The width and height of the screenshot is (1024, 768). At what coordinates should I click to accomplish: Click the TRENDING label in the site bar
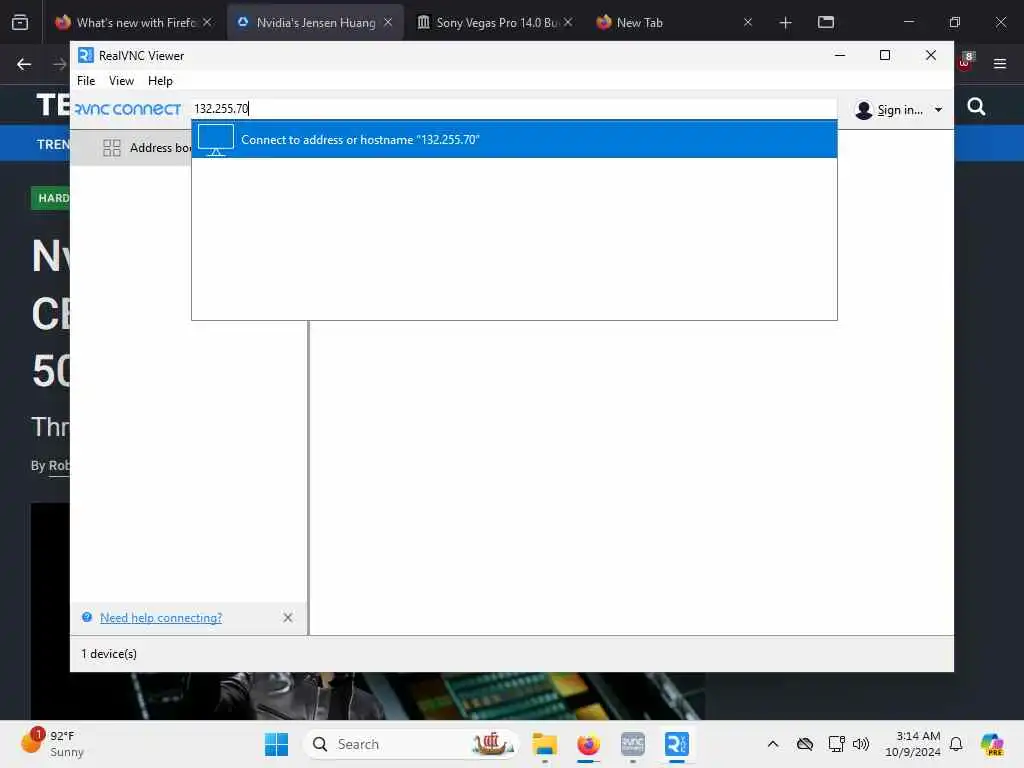pyautogui.click(x=53, y=144)
